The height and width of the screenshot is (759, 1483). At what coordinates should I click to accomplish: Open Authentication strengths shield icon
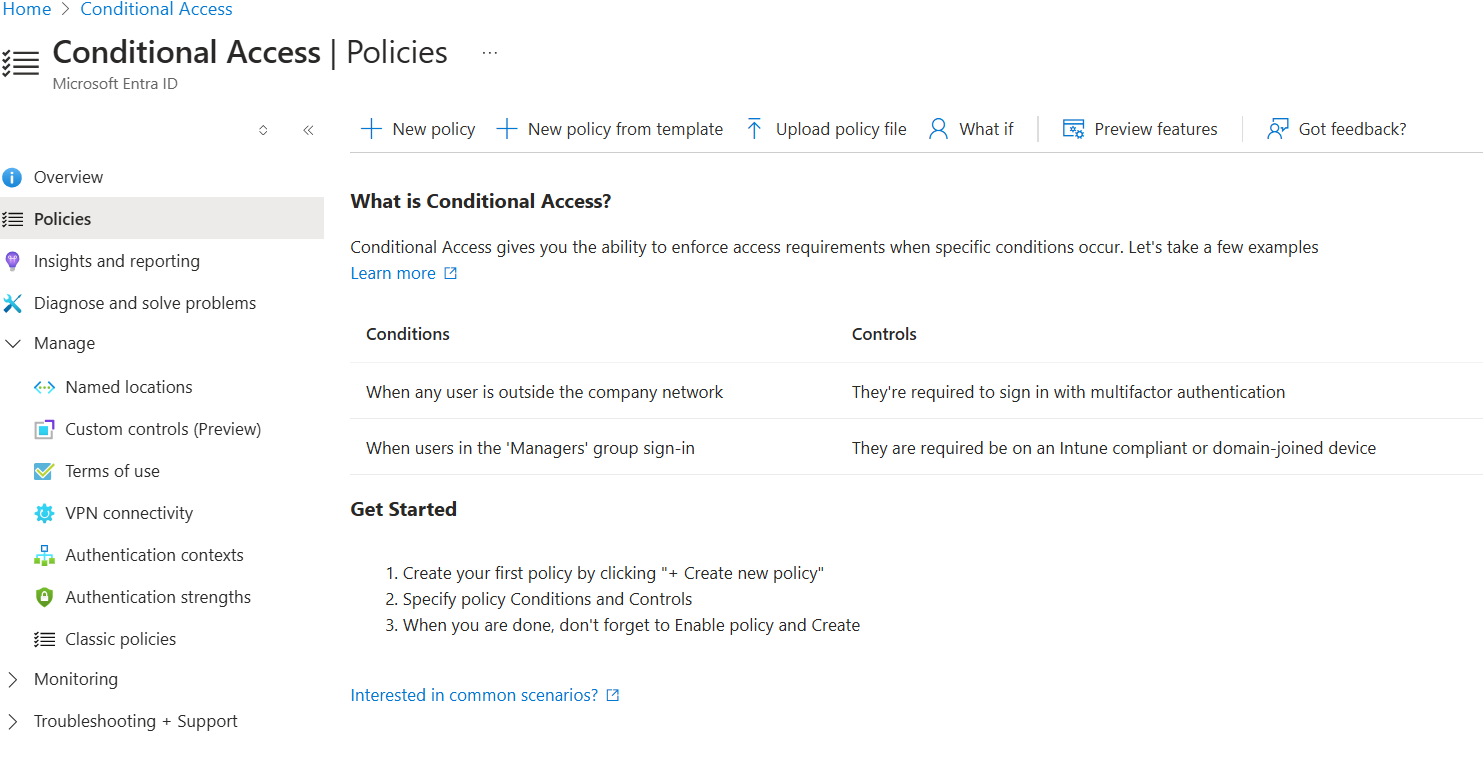pyautogui.click(x=44, y=597)
